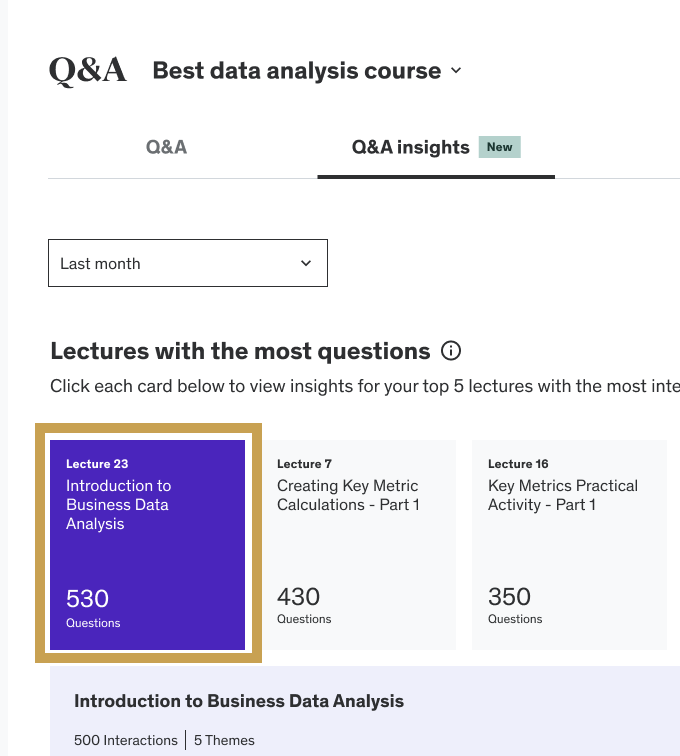Click 350 Questions count on Lecture 16
Screen dimensions: 680x756
click(515, 605)
